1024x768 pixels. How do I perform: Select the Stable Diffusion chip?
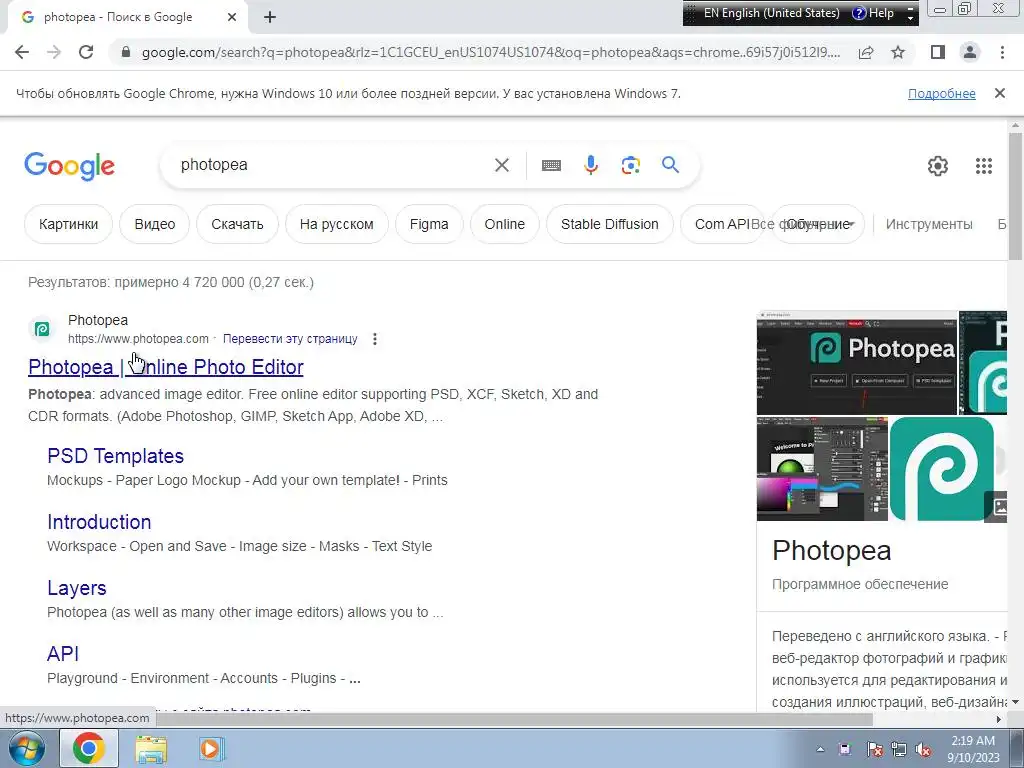tap(609, 224)
